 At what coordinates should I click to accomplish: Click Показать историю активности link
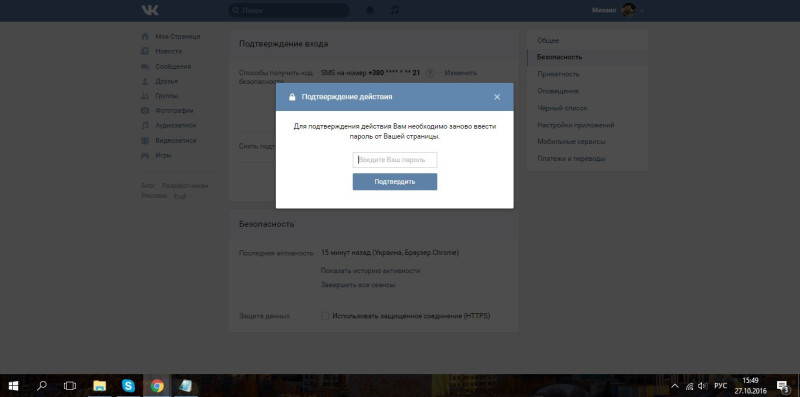tap(370, 270)
